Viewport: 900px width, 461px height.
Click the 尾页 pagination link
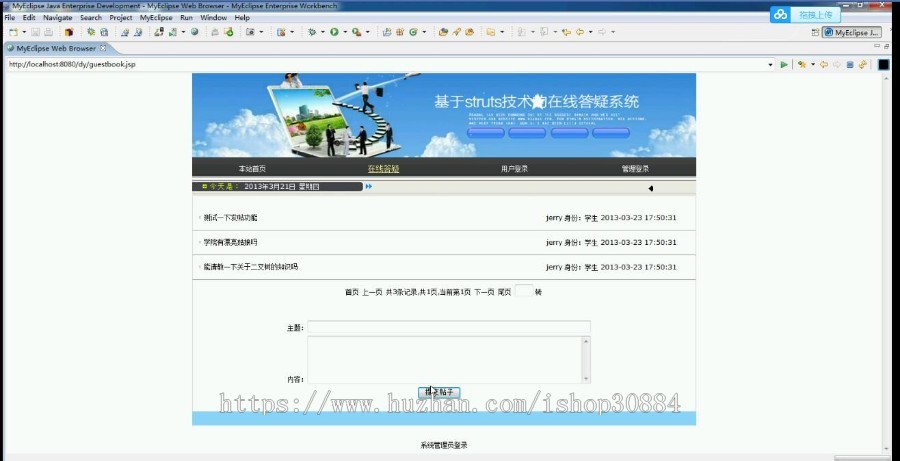(x=504, y=292)
